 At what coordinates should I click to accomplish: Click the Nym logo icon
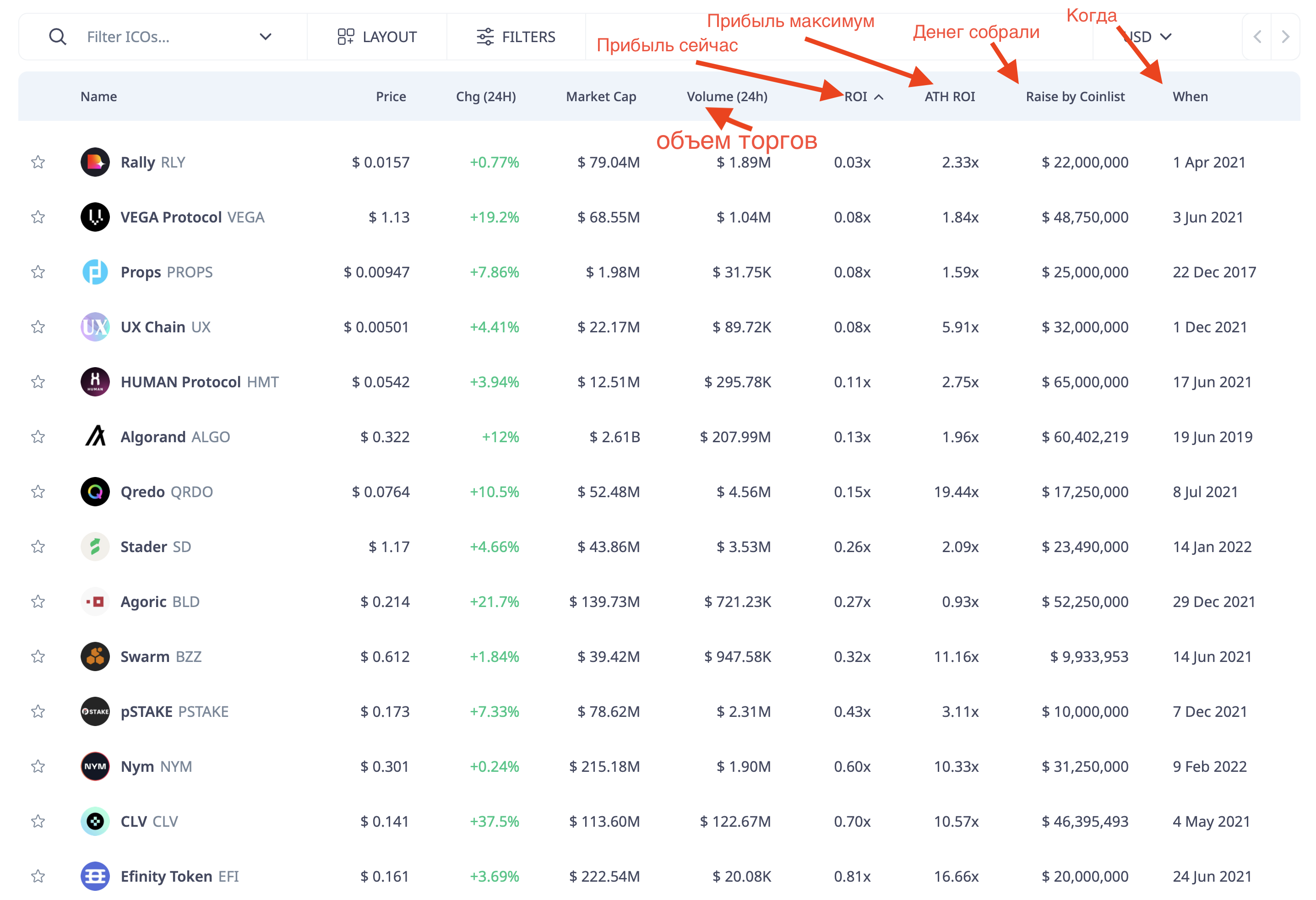pos(95,766)
